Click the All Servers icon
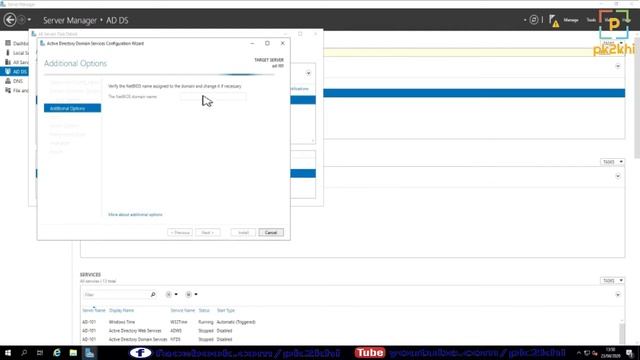This screenshot has height=360, width=640. pyautogui.click(x=8, y=62)
